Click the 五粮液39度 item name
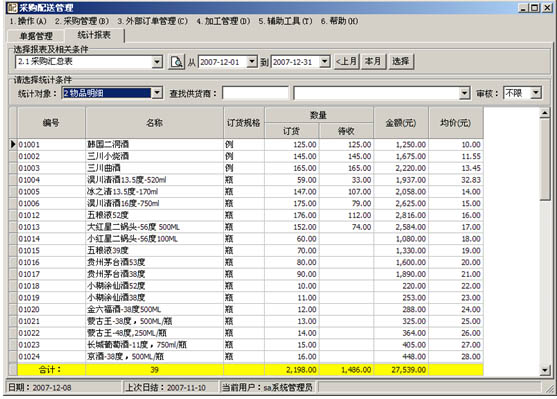Viewport: 557px width, 399px height. pos(108,250)
